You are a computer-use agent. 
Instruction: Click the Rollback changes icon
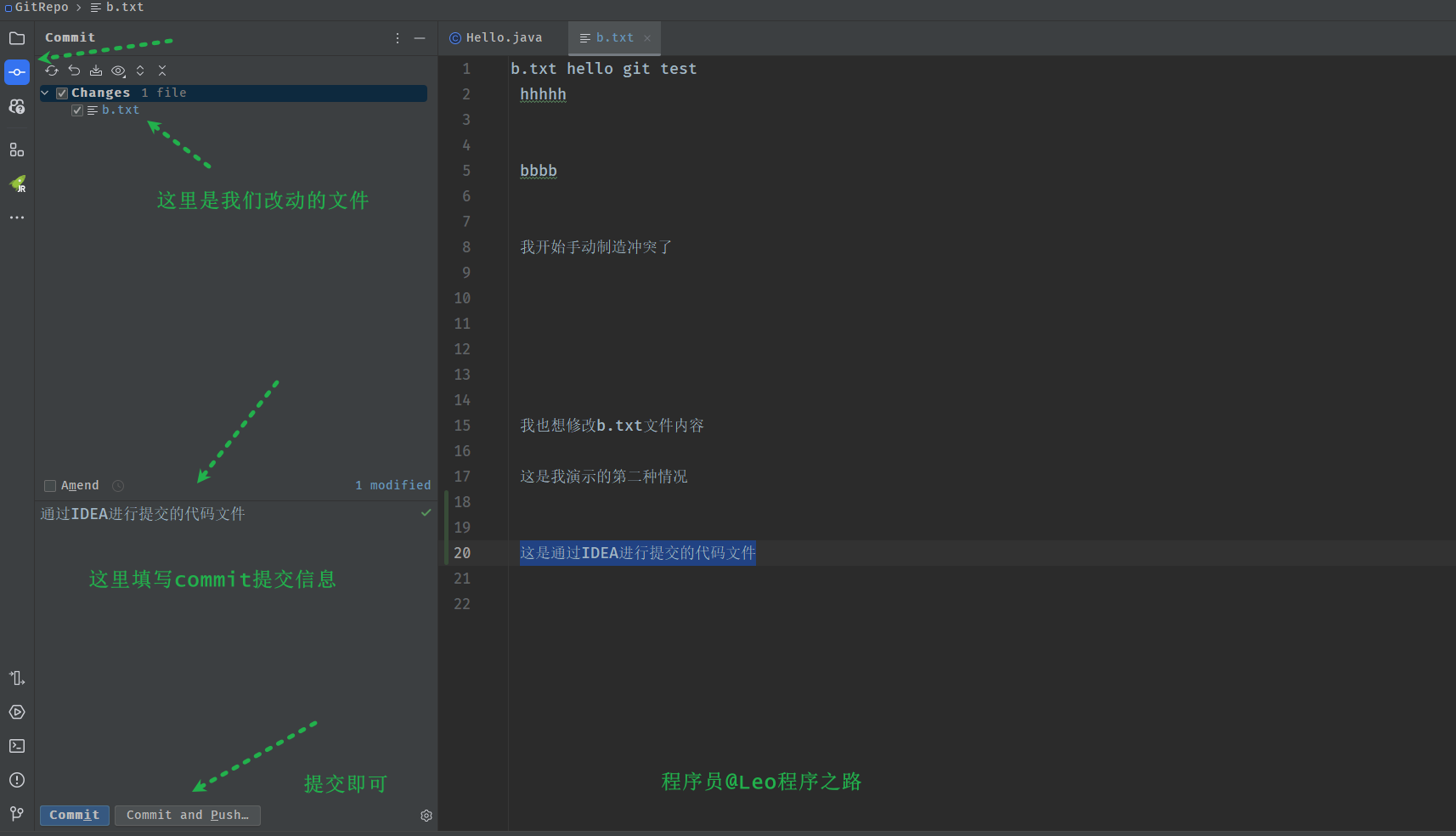[74, 71]
